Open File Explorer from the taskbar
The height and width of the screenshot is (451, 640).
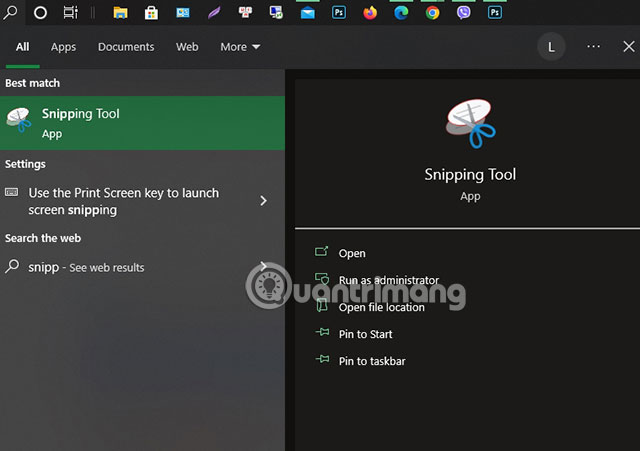tap(120, 13)
